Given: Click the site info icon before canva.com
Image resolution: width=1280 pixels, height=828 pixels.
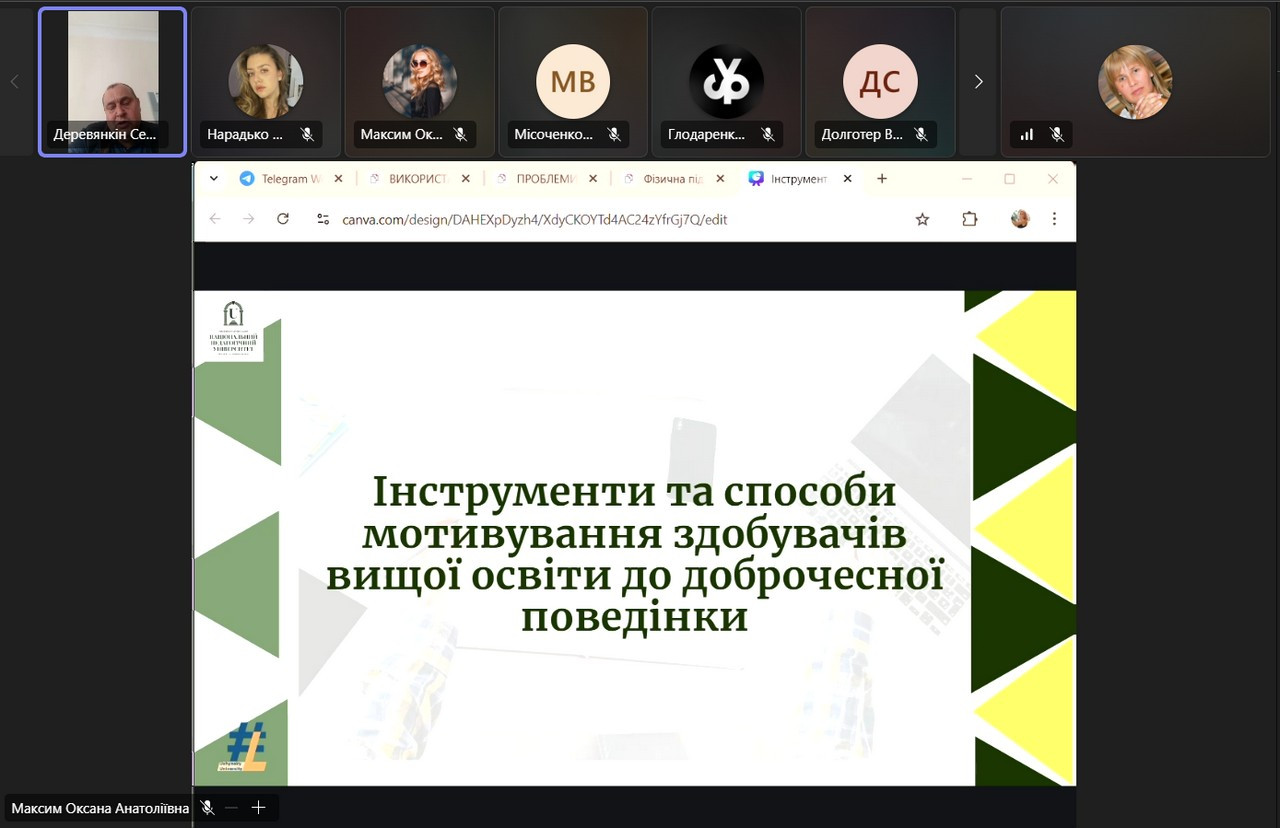Looking at the screenshot, I should click(322, 219).
